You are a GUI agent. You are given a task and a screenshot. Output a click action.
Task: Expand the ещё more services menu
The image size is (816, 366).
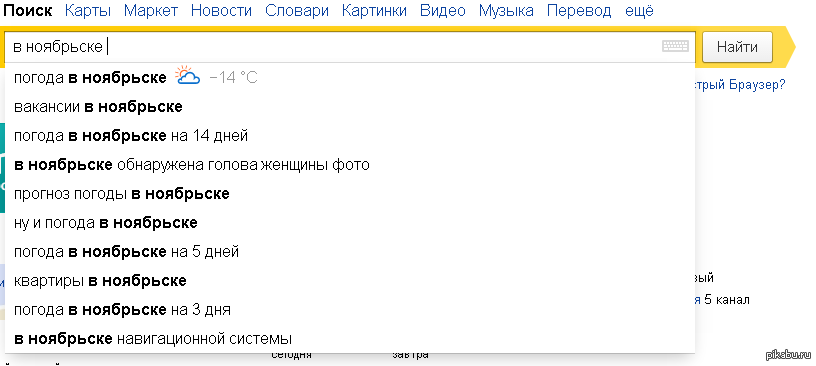coord(639,10)
